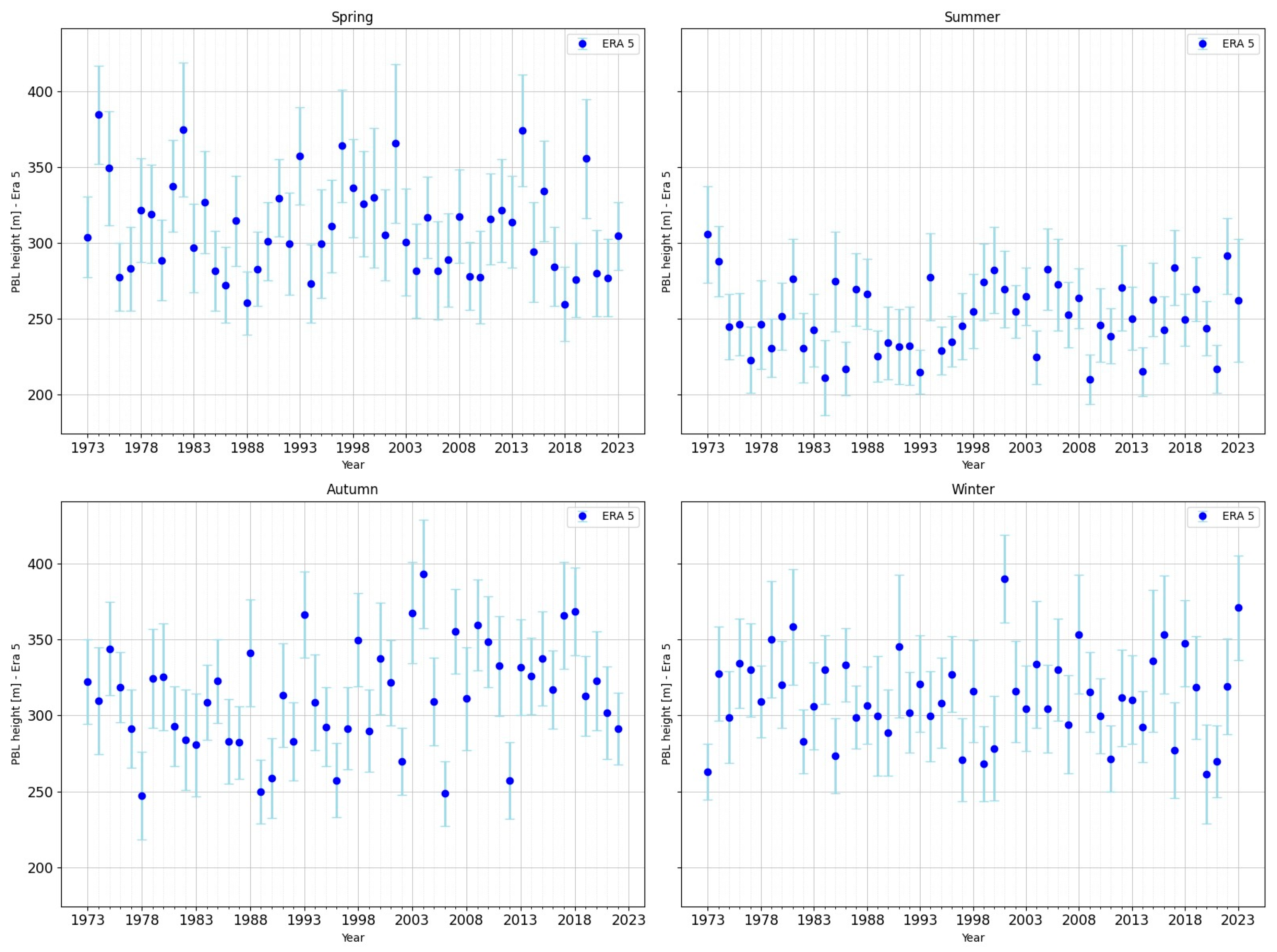Click the 2023 data point in Winter plot
Image resolution: width=1277 pixels, height=952 pixels.
(x=1238, y=608)
